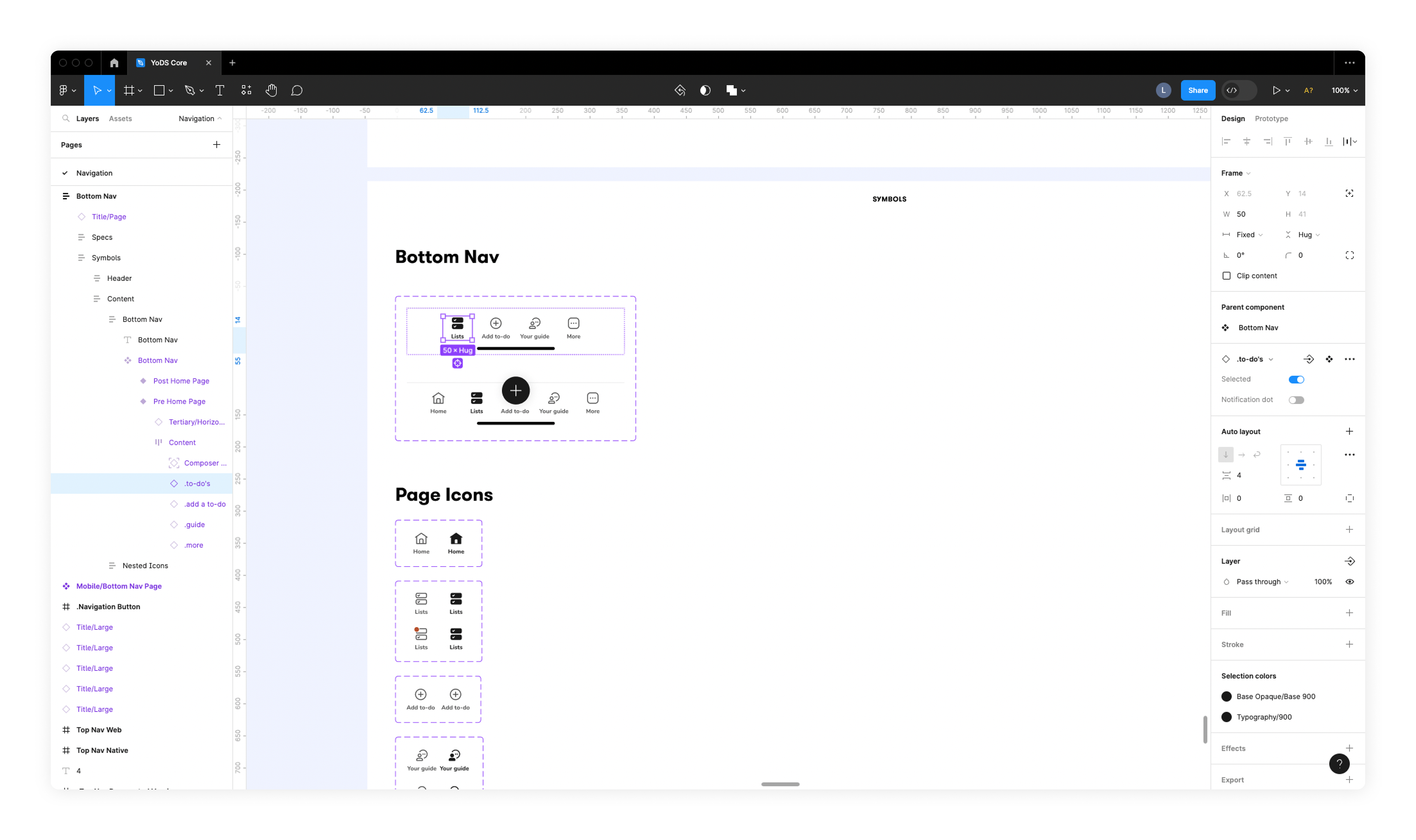Switch to the Prototype tab
1416x840 pixels.
1271,119
